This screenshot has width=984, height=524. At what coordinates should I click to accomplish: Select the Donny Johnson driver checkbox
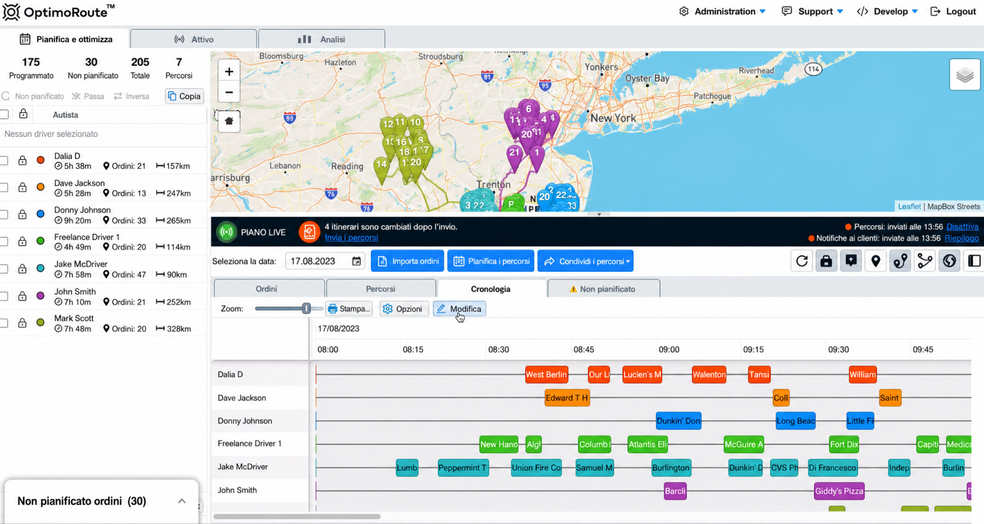4,215
